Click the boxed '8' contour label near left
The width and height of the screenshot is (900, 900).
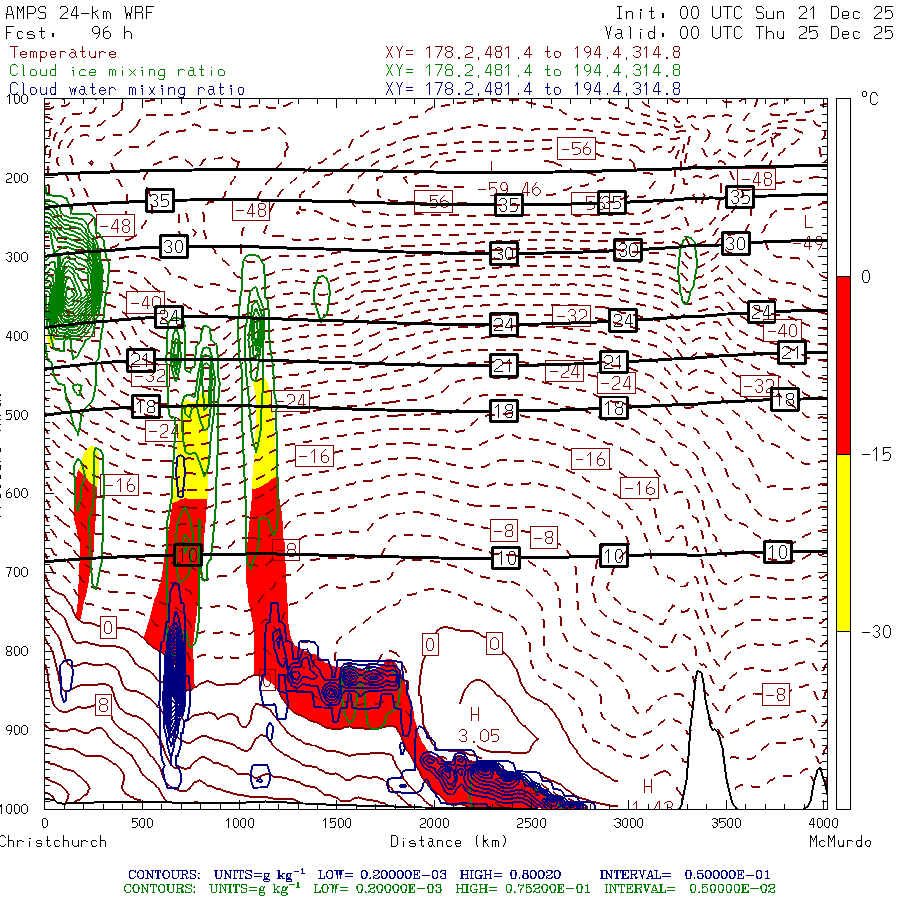pyautogui.click(x=103, y=704)
